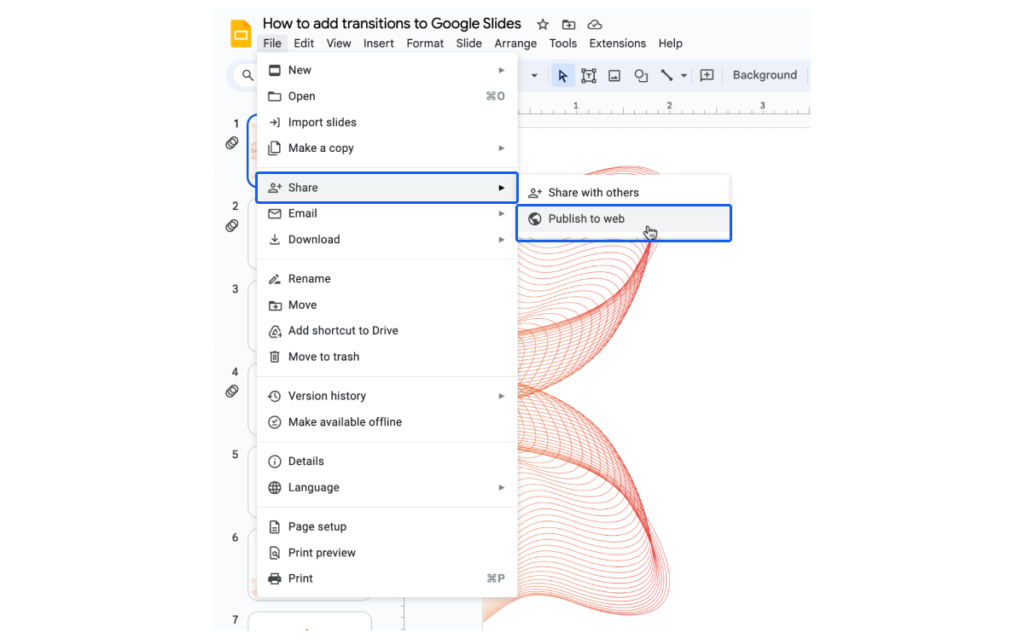Image resolution: width=1024 pixels, height=639 pixels.
Task: Open the Extensions menu
Action: [617, 43]
